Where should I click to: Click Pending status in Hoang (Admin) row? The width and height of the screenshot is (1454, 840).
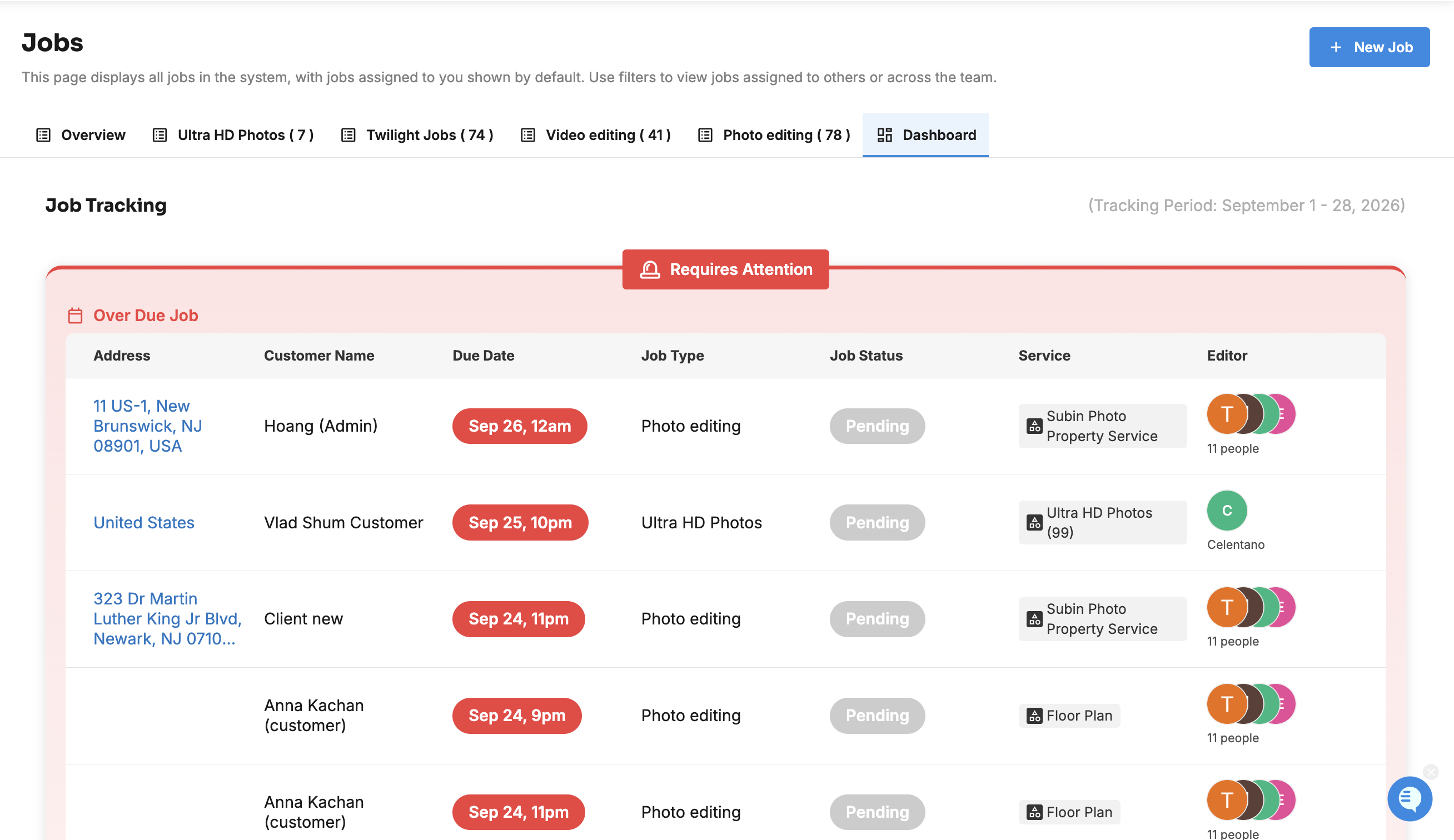[x=877, y=426]
